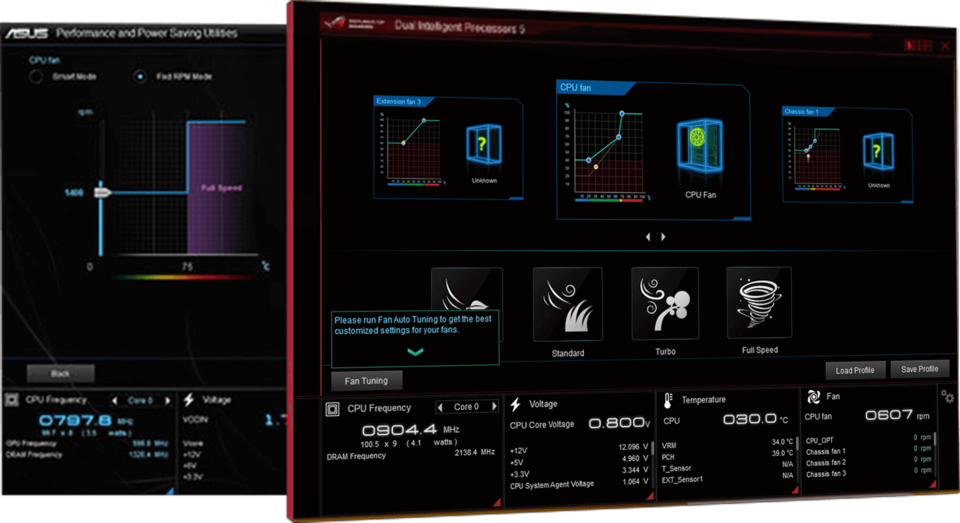960x523 pixels.
Task: Click the ROG logo in the front window title
Action: (335, 23)
